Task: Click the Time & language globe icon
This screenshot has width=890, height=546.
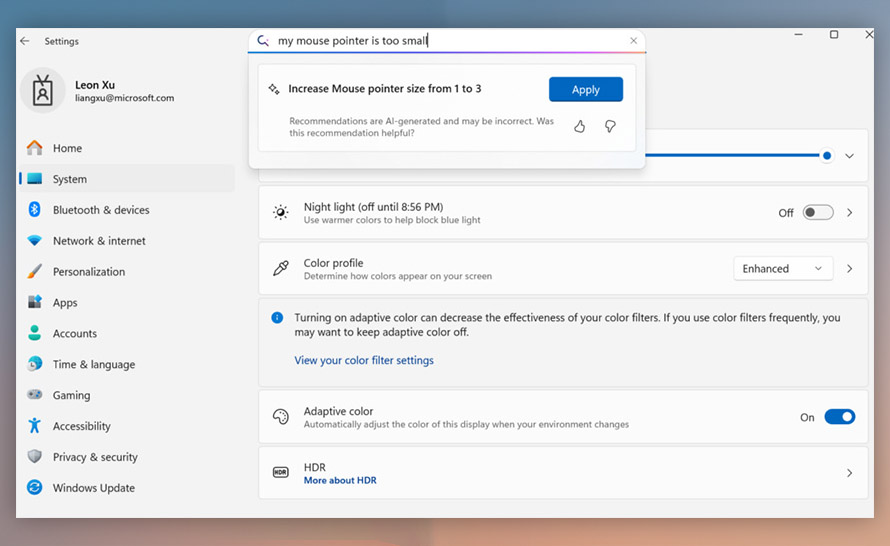Action: point(35,364)
